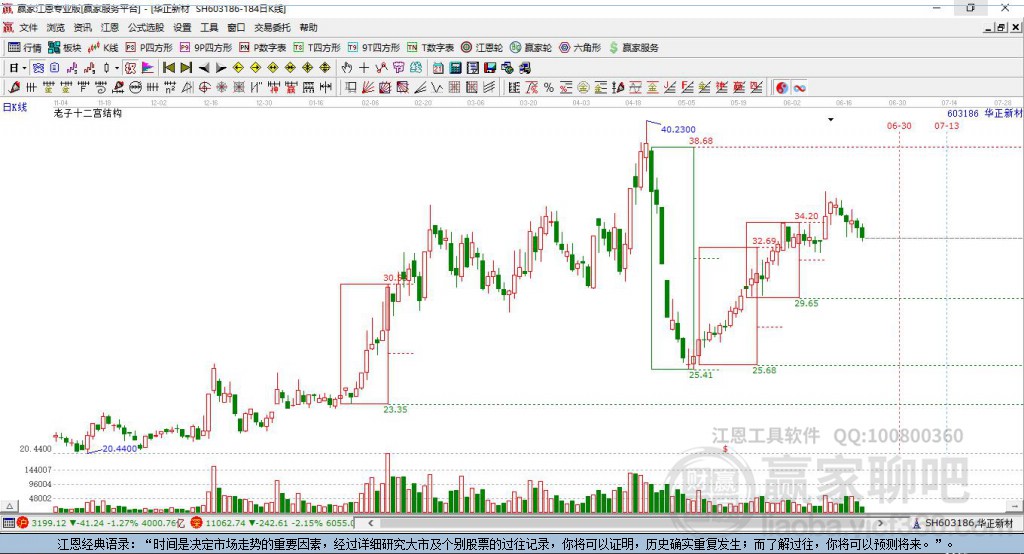Open the T数字表 tool
This screenshot has height=554, width=1024.
tap(430, 48)
